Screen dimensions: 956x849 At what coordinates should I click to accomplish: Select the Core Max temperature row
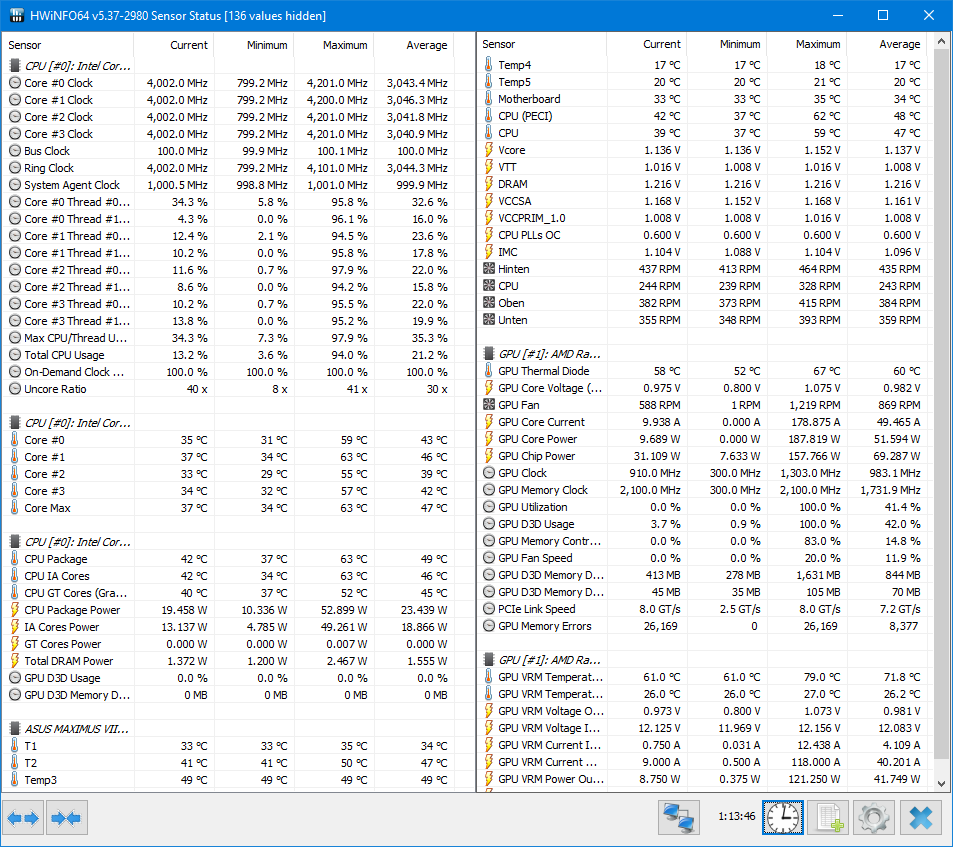click(229, 509)
